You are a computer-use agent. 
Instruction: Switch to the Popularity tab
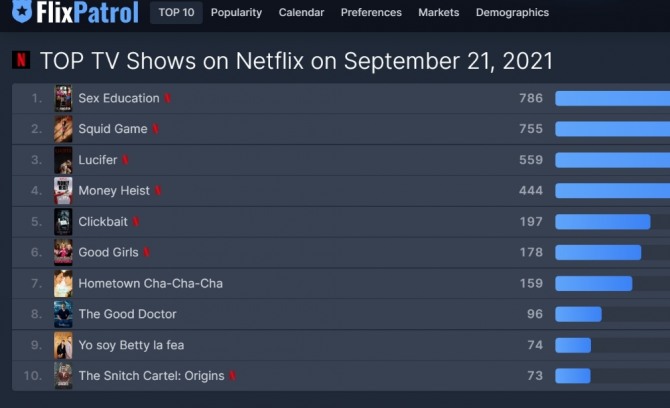[x=236, y=13]
